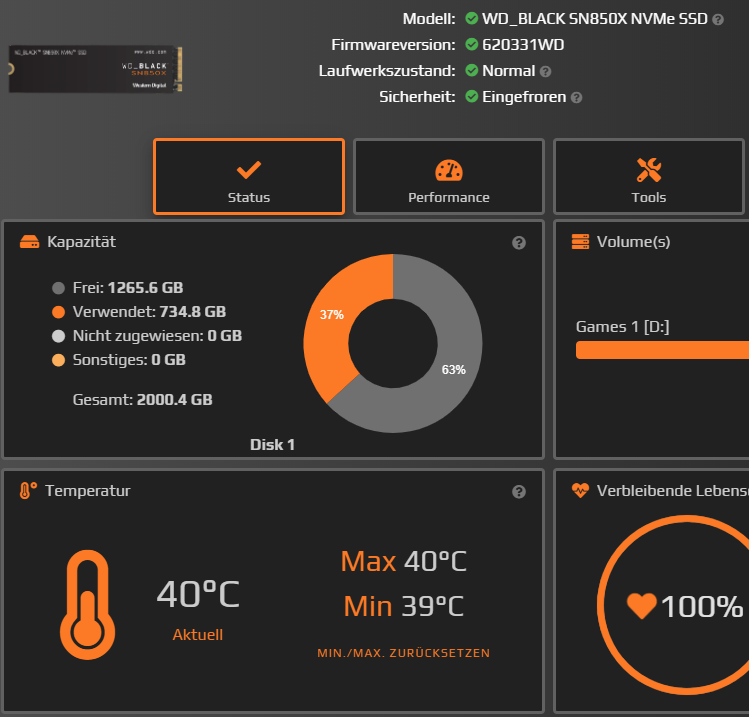Open Temperatur panel help icon
749x717 pixels.
[519, 492]
